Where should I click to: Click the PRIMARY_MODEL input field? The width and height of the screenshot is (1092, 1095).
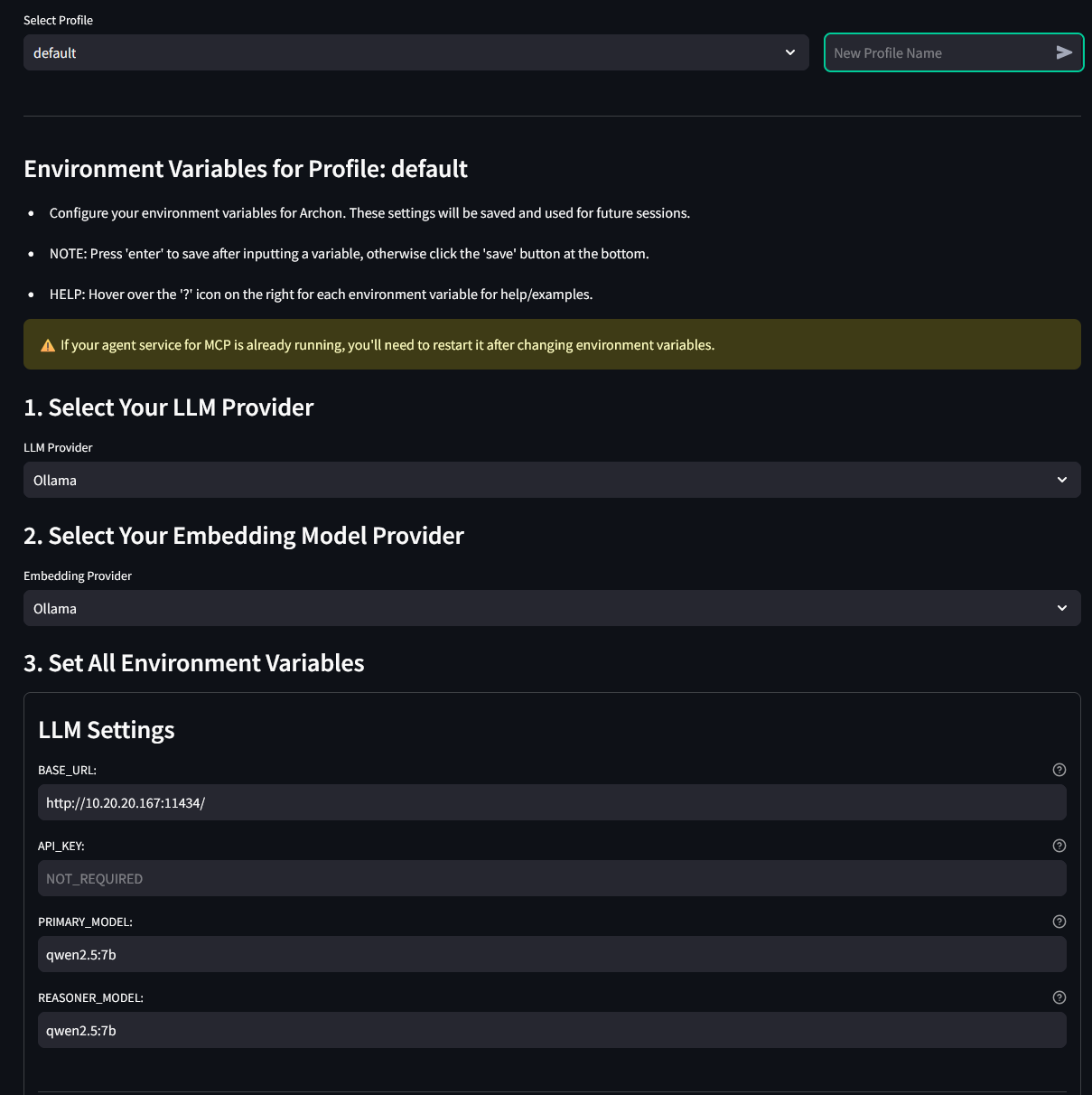click(552, 954)
